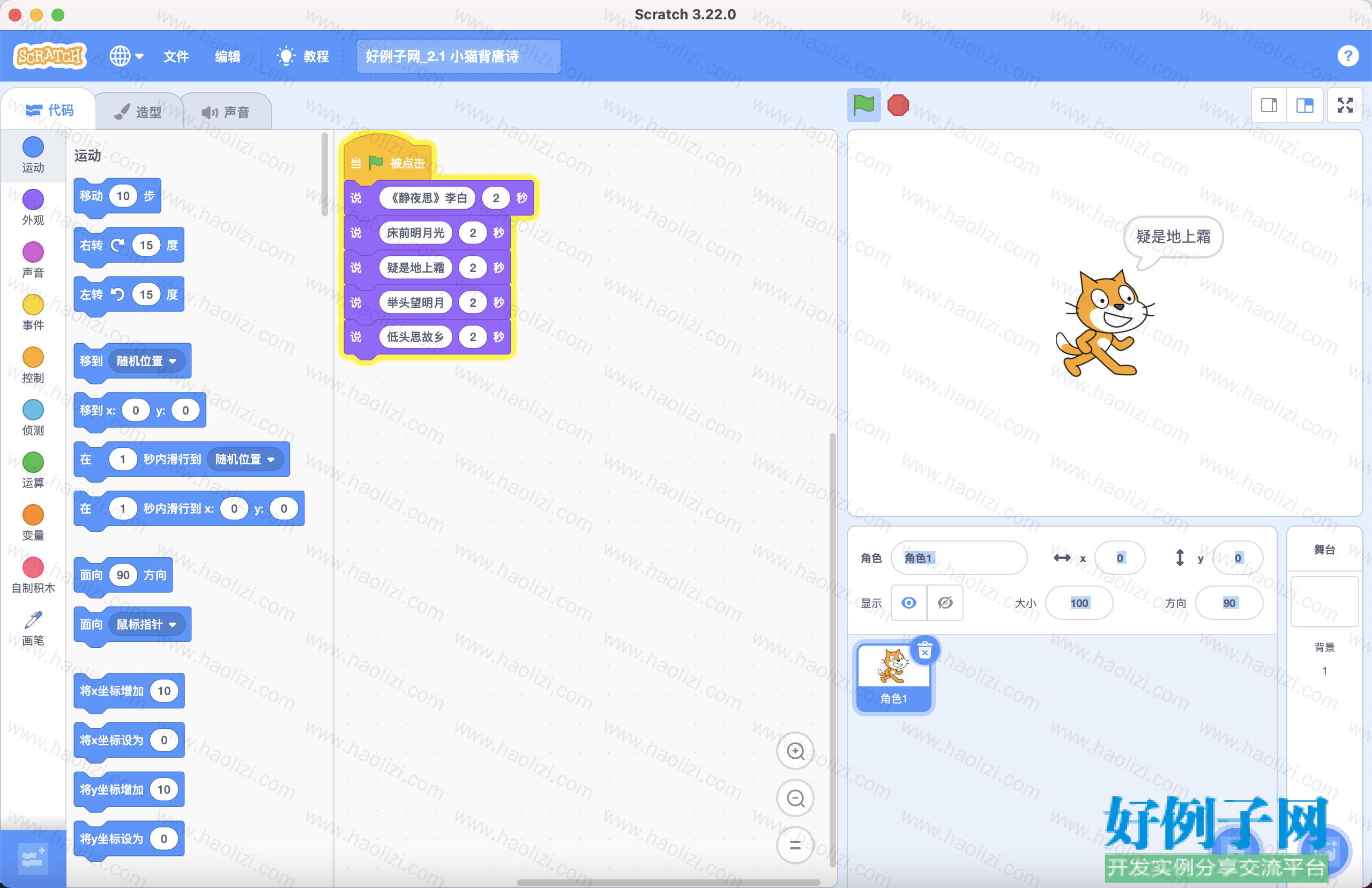Zoom in the code workspace
The image size is (1372, 888).
point(795,751)
